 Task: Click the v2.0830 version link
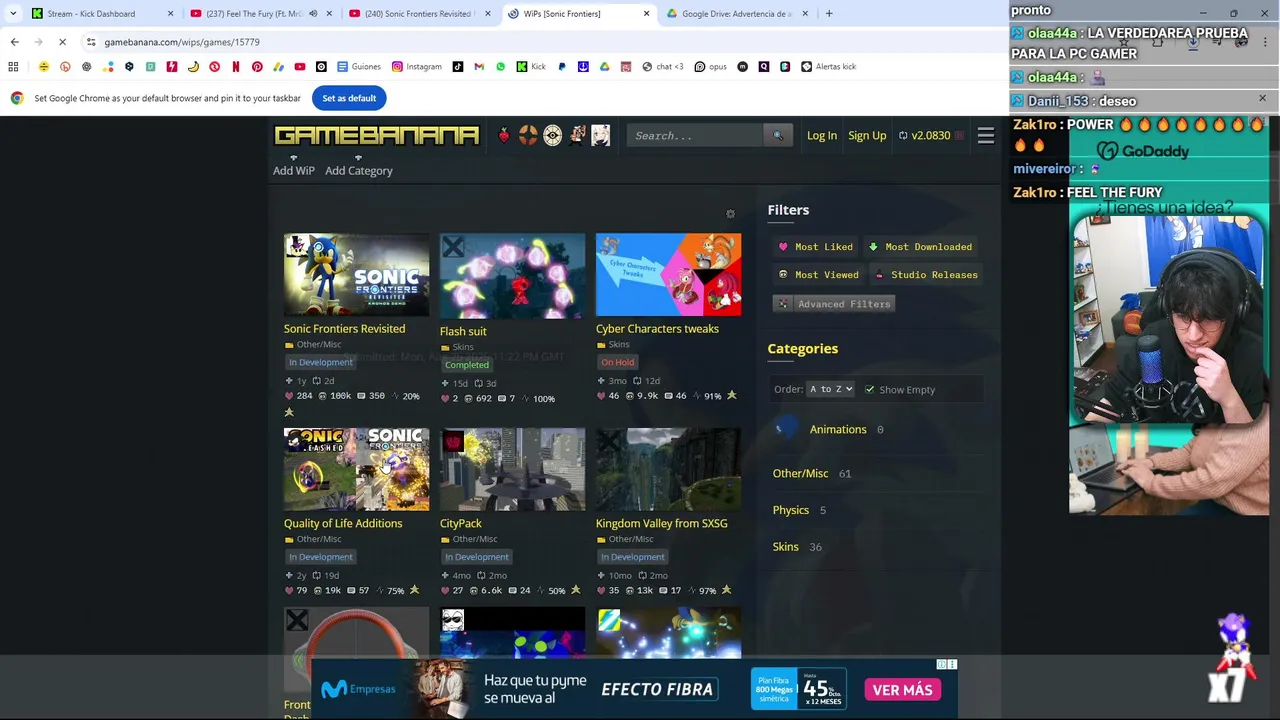(931, 135)
